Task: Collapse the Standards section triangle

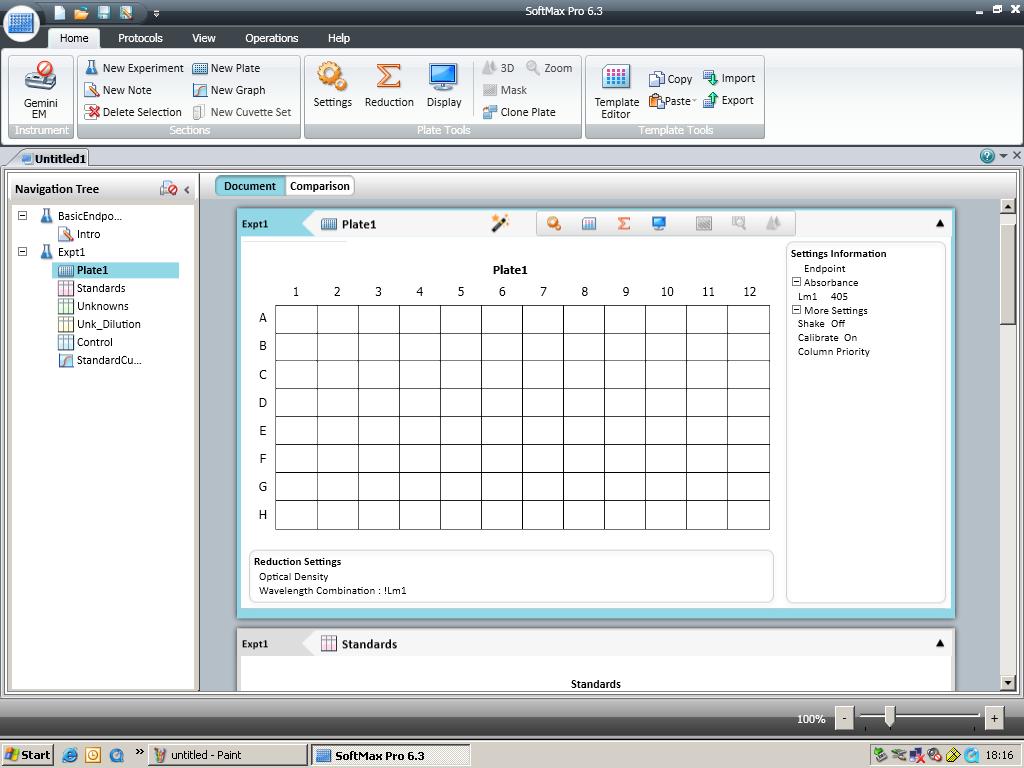Action: click(x=940, y=643)
